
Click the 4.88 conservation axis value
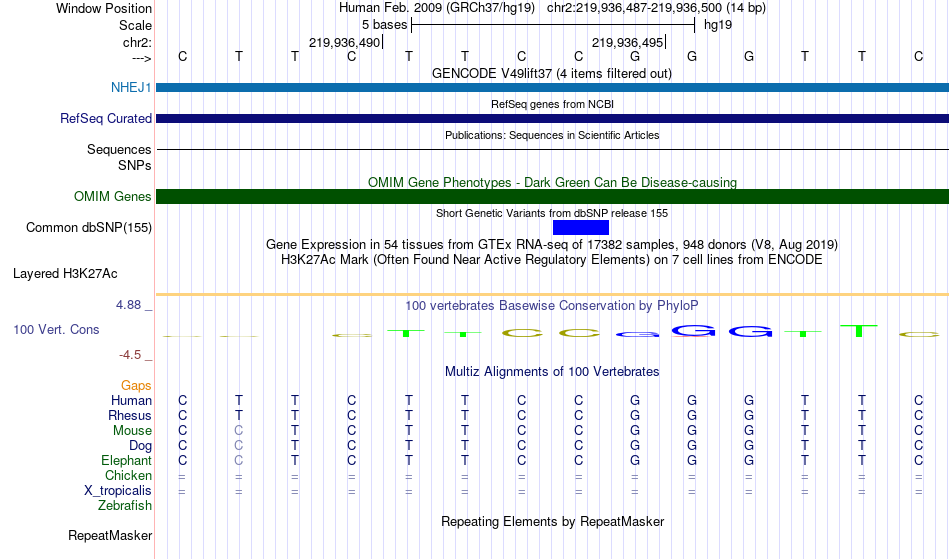pyautogui.click(x=128, y=305)
